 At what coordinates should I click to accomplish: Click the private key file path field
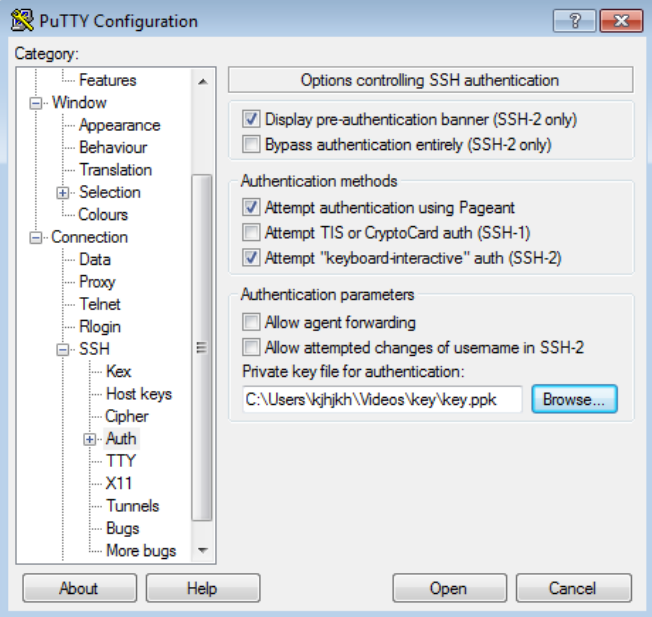pos(382,400)
